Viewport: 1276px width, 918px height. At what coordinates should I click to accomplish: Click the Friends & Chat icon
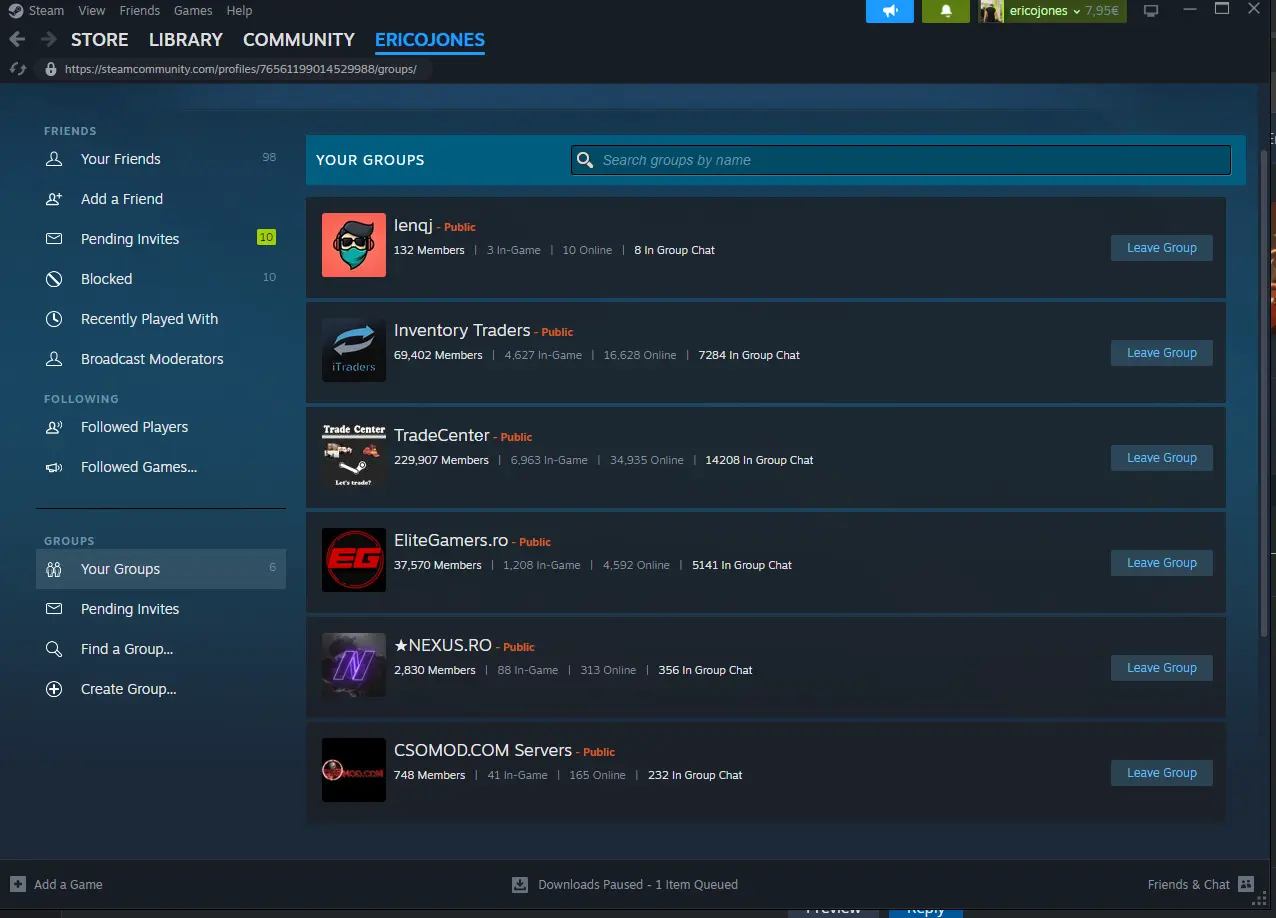(1245, 884)
